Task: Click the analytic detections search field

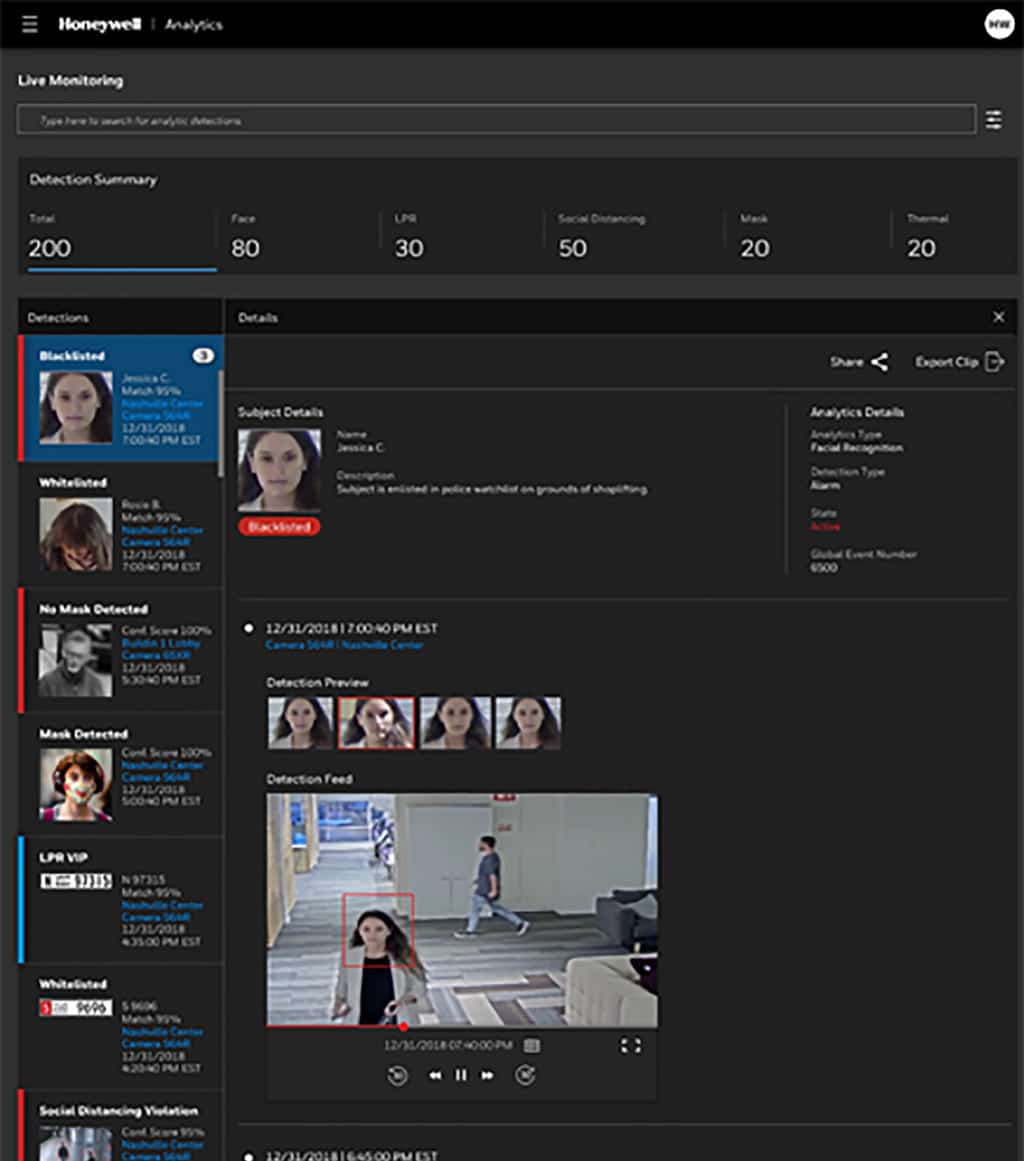Action: [495, 120]
